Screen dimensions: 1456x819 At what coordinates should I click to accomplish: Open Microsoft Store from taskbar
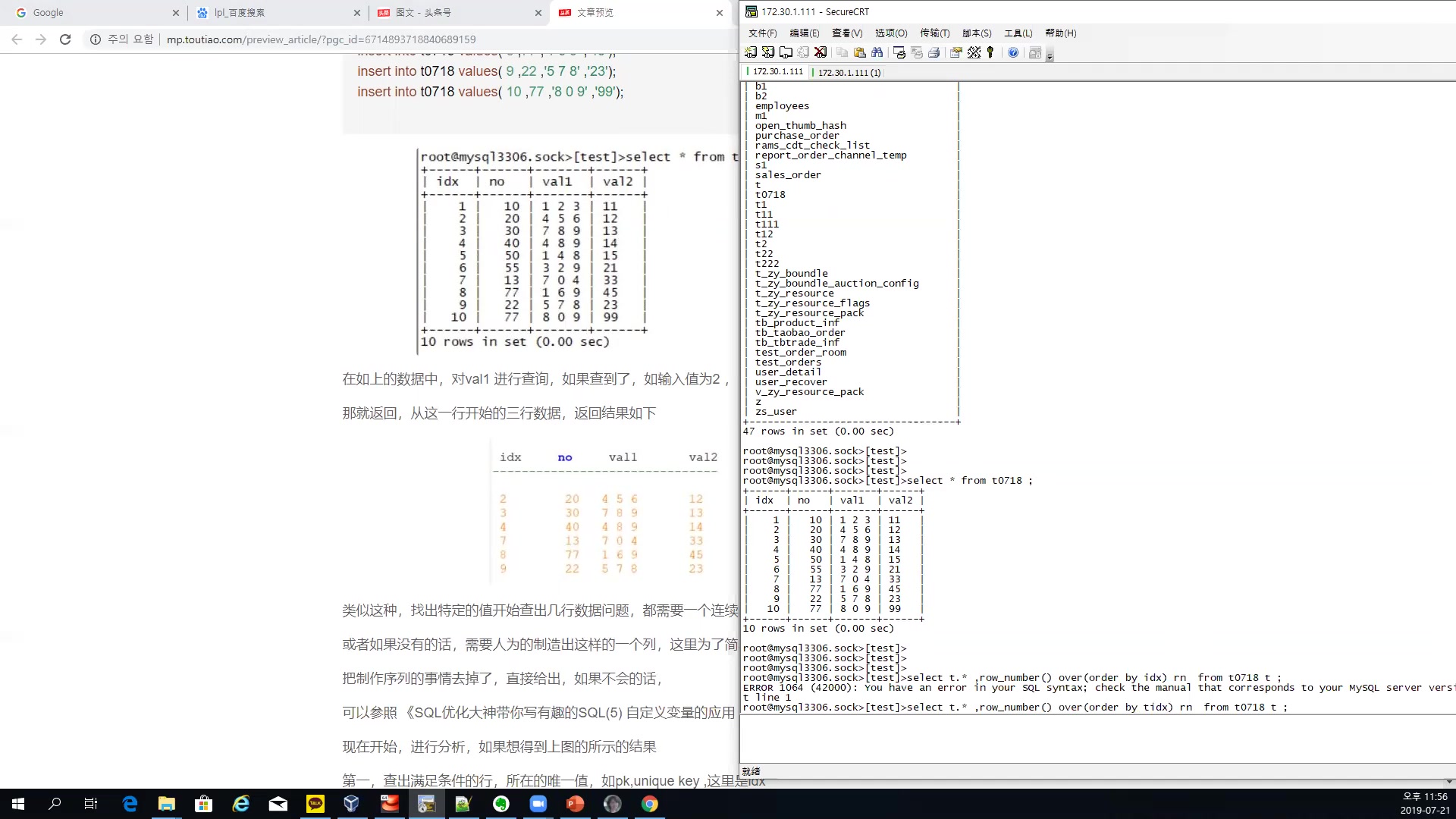click(x=203, y=804)
